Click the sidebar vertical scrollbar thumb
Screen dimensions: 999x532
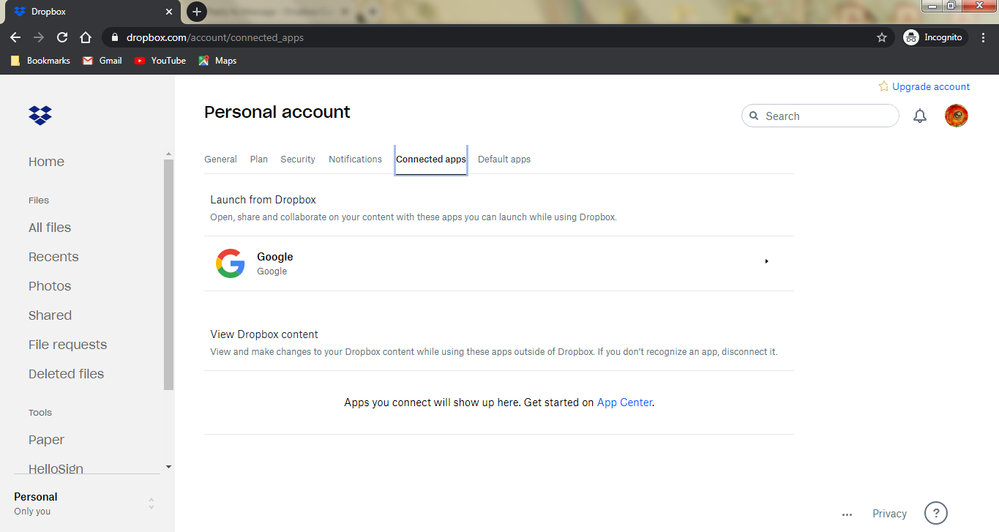[x=168, y=275]
